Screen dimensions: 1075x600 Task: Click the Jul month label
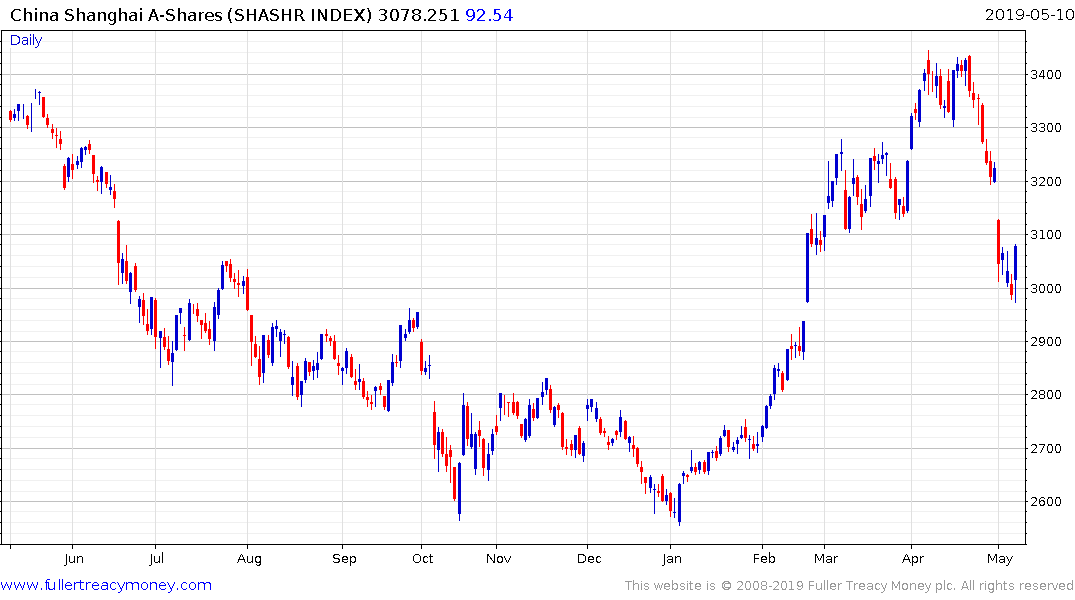pos(156,559)
